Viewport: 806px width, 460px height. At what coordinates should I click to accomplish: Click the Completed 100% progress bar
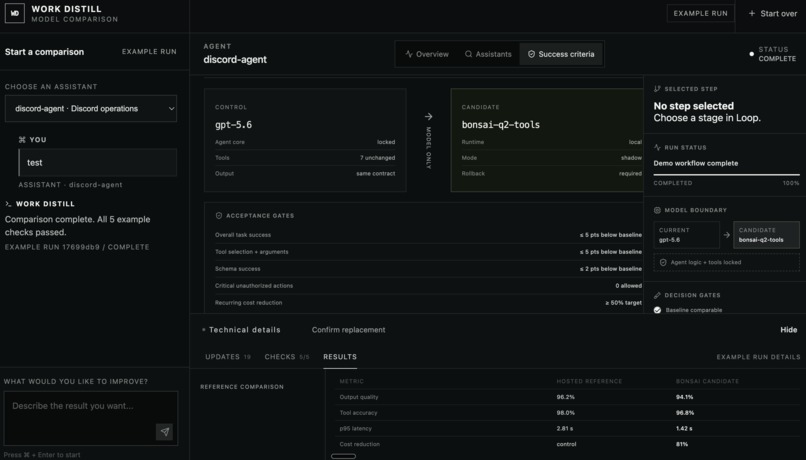pos(726,175)
